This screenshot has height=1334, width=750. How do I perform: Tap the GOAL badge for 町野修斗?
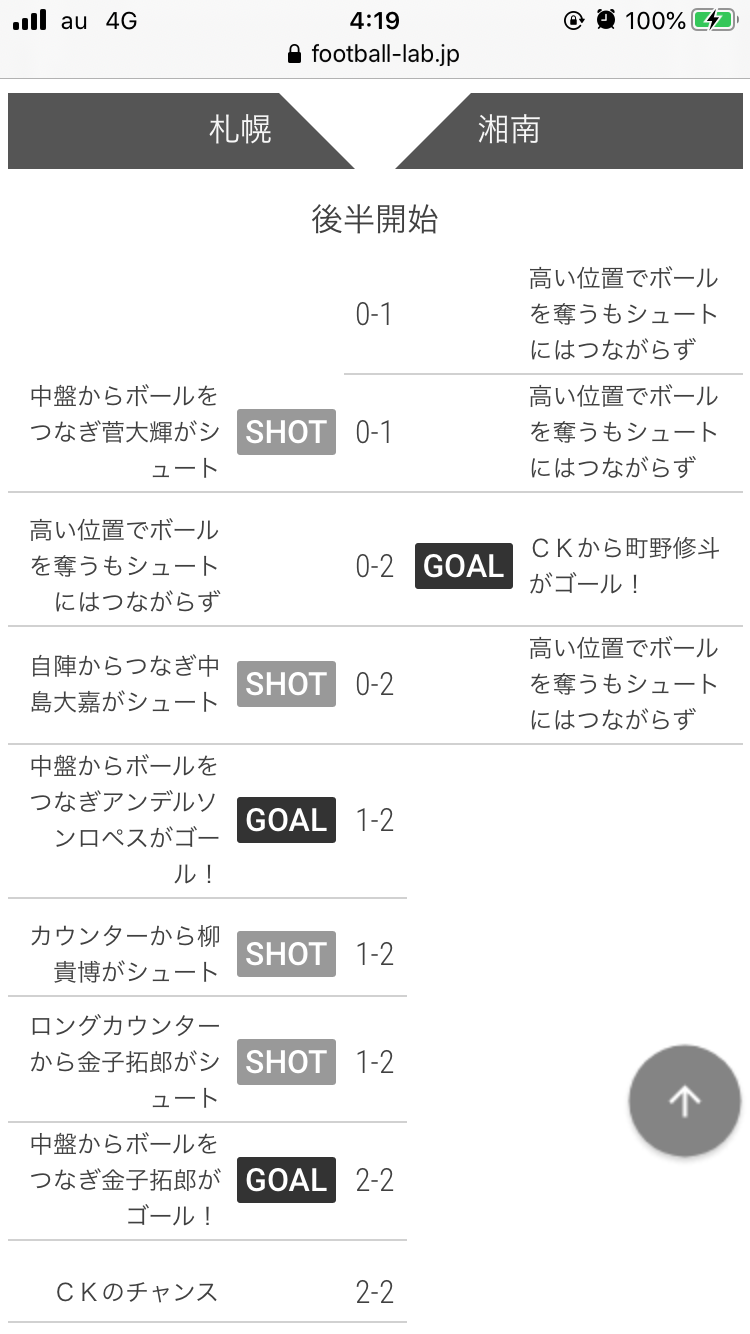click(464, 566)
